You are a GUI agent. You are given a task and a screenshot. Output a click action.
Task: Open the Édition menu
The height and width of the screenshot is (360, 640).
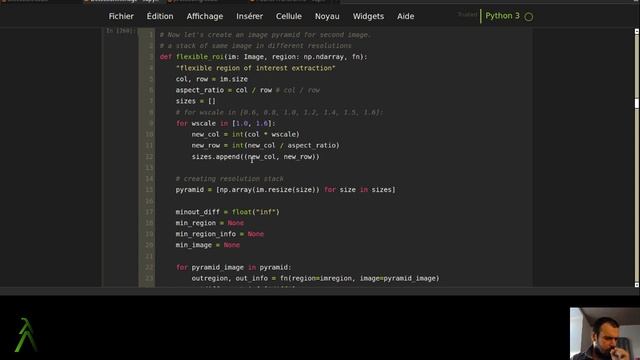(160, 16)
